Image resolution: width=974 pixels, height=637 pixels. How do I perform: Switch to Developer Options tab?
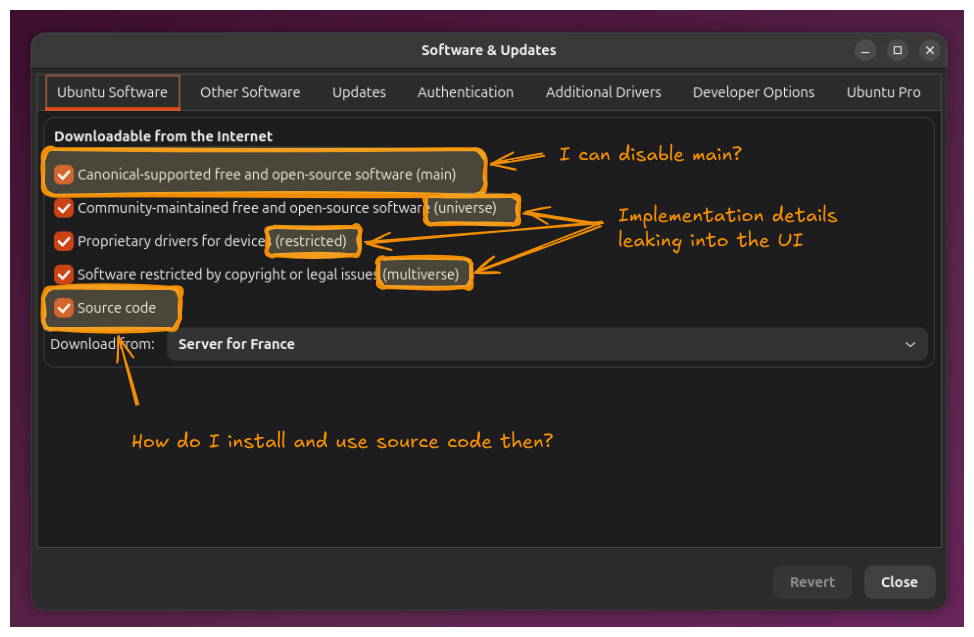click(753, 92)
